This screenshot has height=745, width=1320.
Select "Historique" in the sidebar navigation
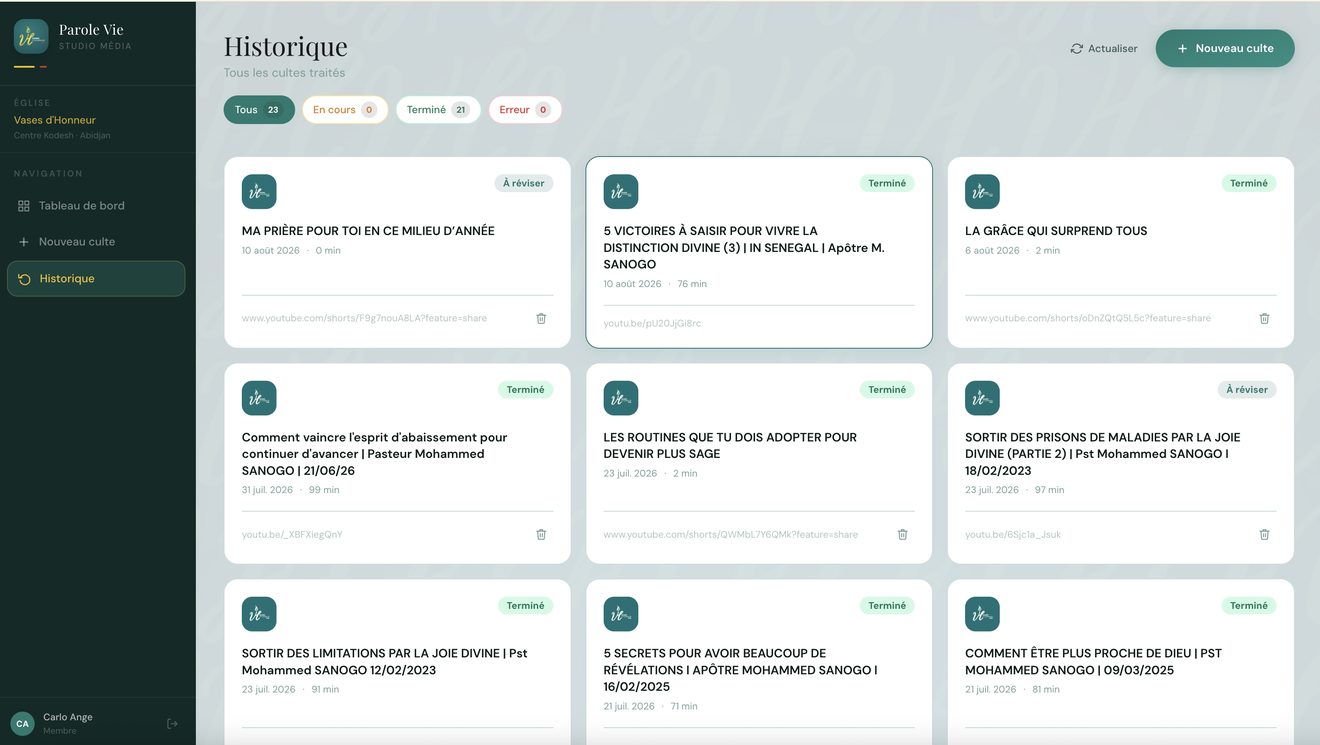point(96,279)
